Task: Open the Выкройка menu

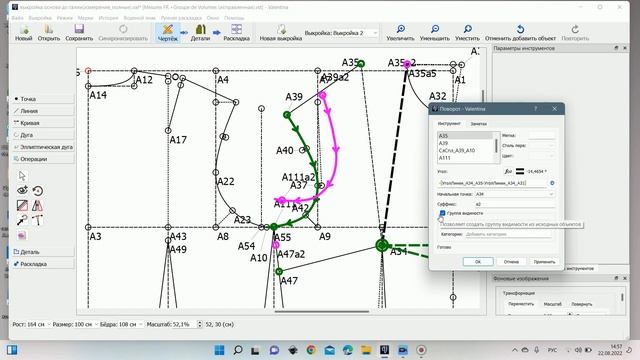Action: [x=40, y=18]
